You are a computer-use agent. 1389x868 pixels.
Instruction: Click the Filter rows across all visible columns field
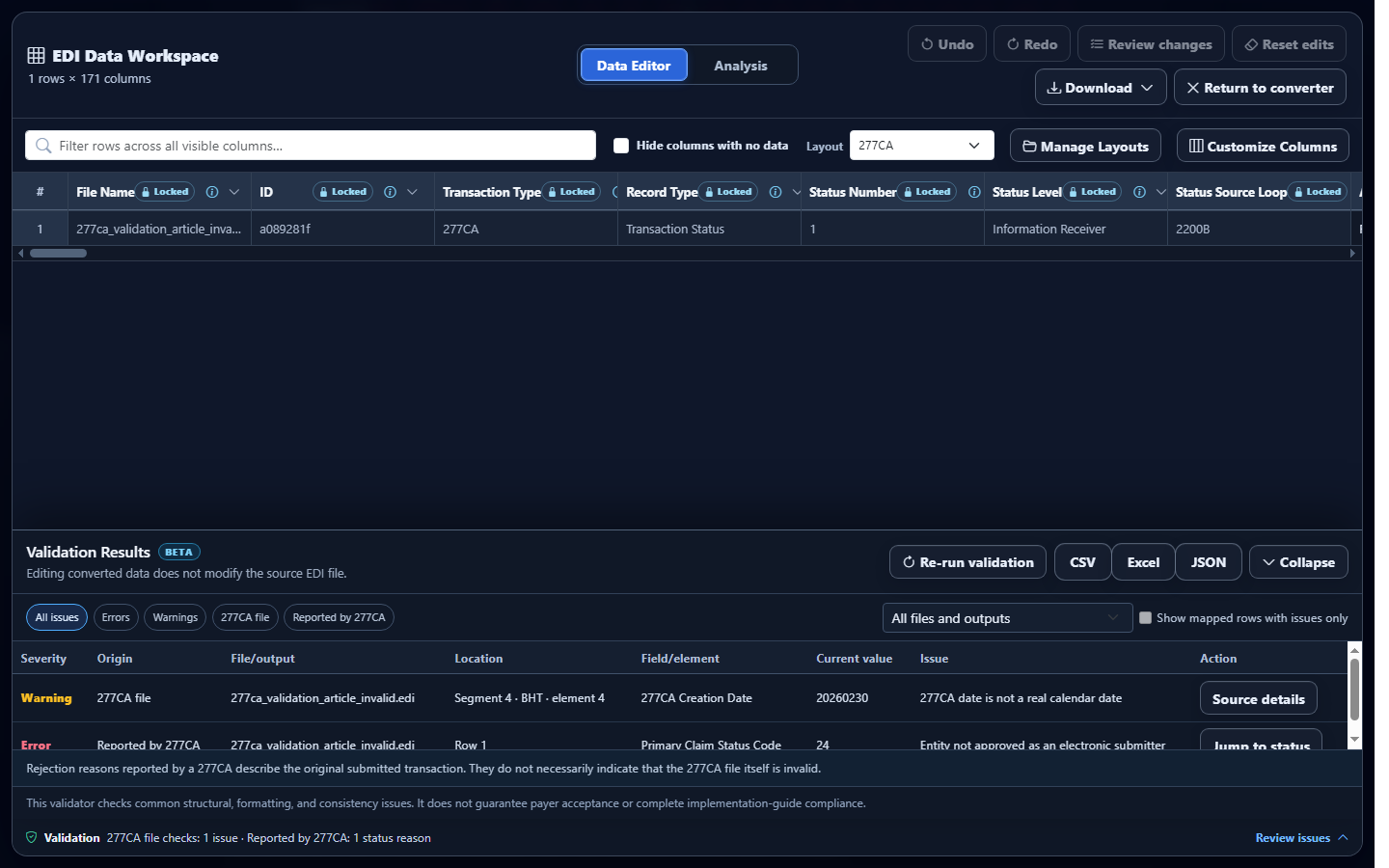coord(311,146)
